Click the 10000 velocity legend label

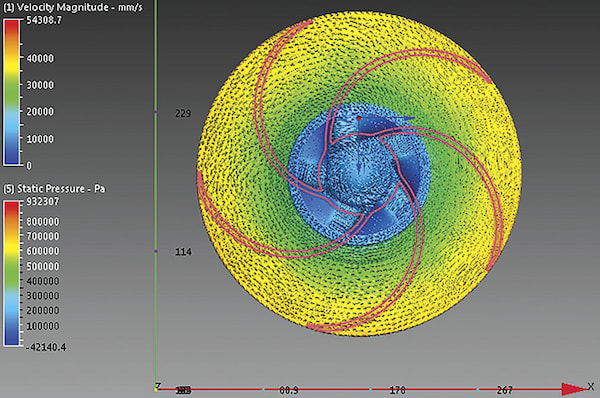pos(40,139)
